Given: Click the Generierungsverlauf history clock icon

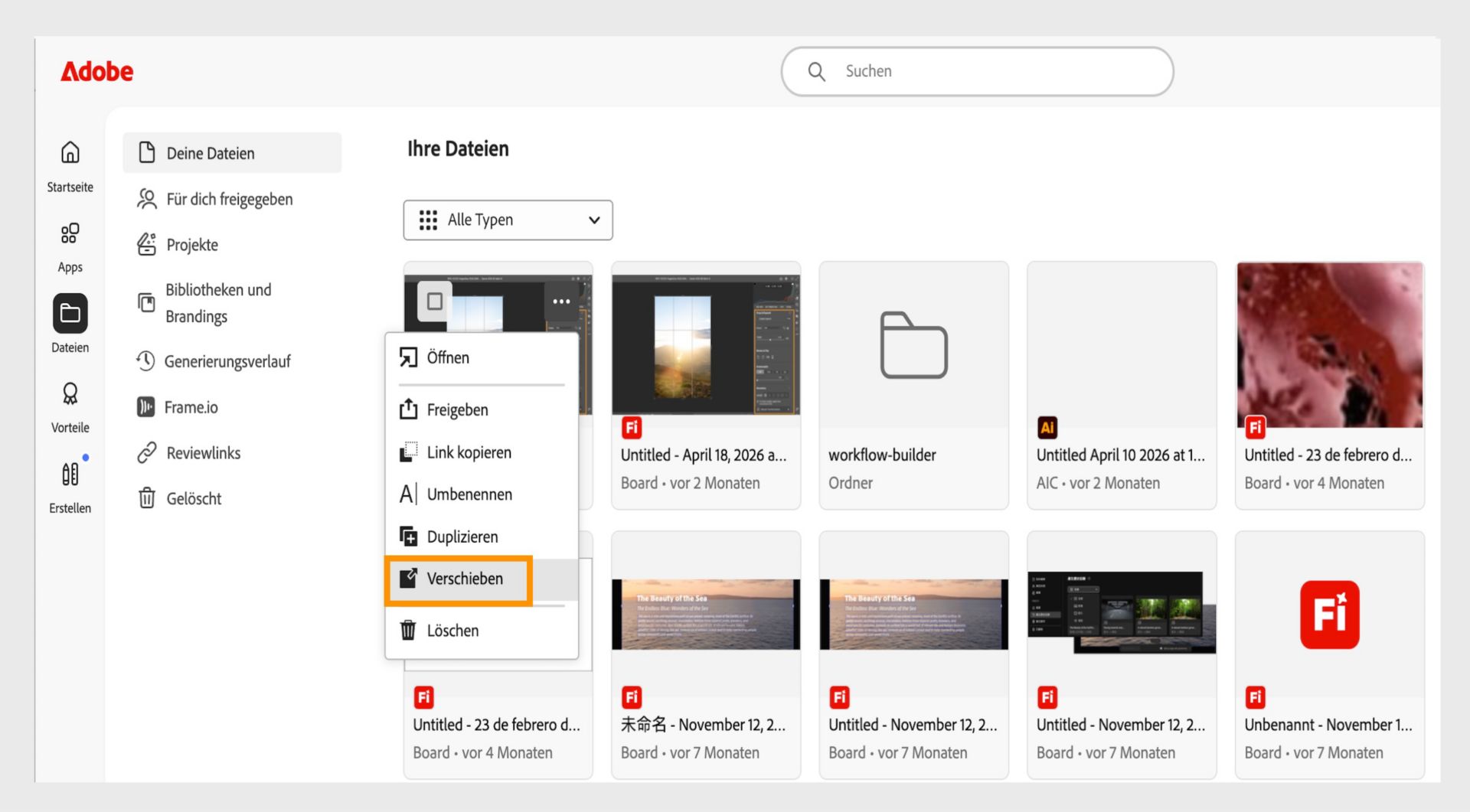Looking at the screenshot, I should click(x=145, y=360).
